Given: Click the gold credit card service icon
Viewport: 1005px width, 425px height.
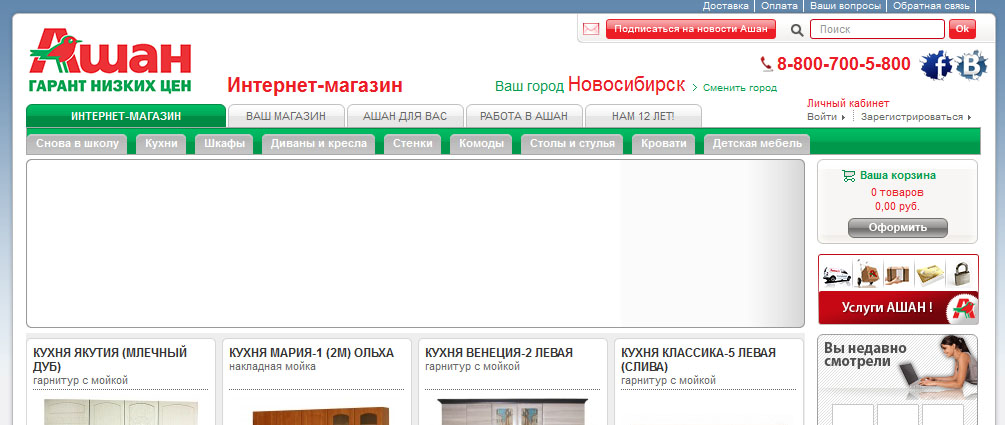Looking at the screenshot, I should (x=930, y=274).
